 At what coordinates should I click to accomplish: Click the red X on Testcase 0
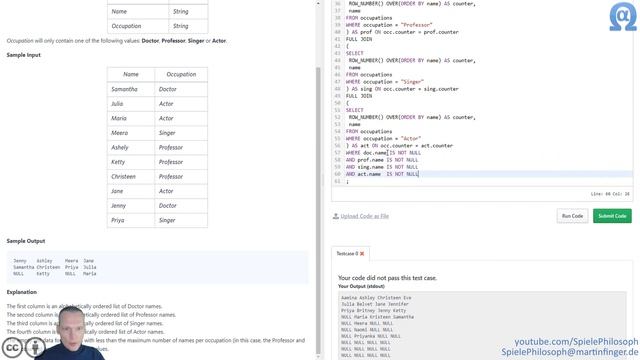pyautogui.click(x=362, y=253)
